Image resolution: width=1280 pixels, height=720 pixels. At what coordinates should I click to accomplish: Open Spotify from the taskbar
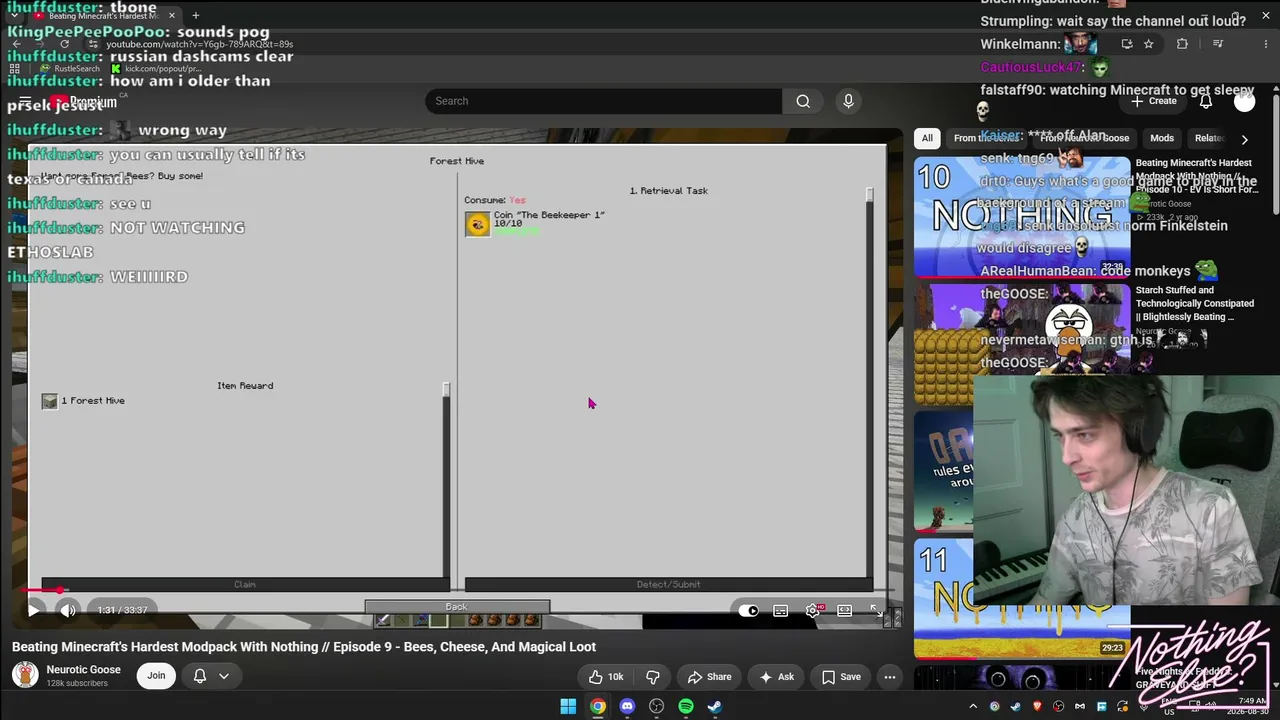[x=686, y=706]
